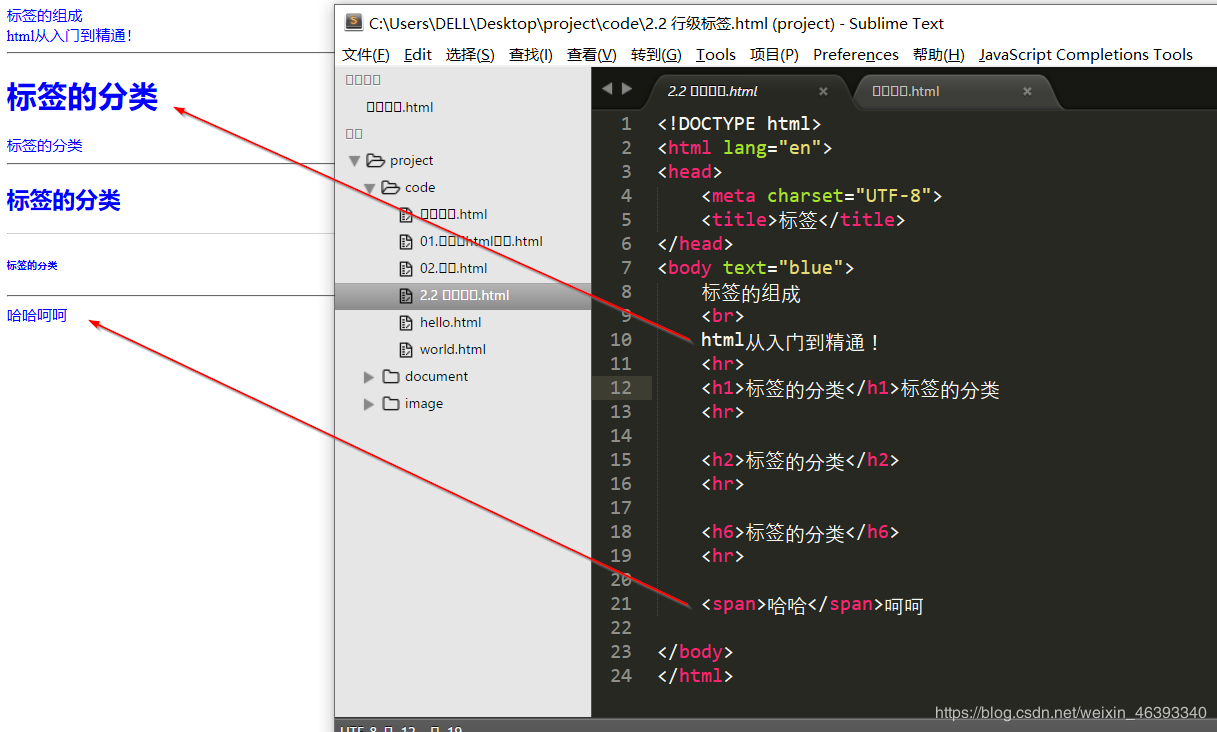Open the Tools menu
Viewport: 1217px width, 732px height.
(x=716, y=55)
